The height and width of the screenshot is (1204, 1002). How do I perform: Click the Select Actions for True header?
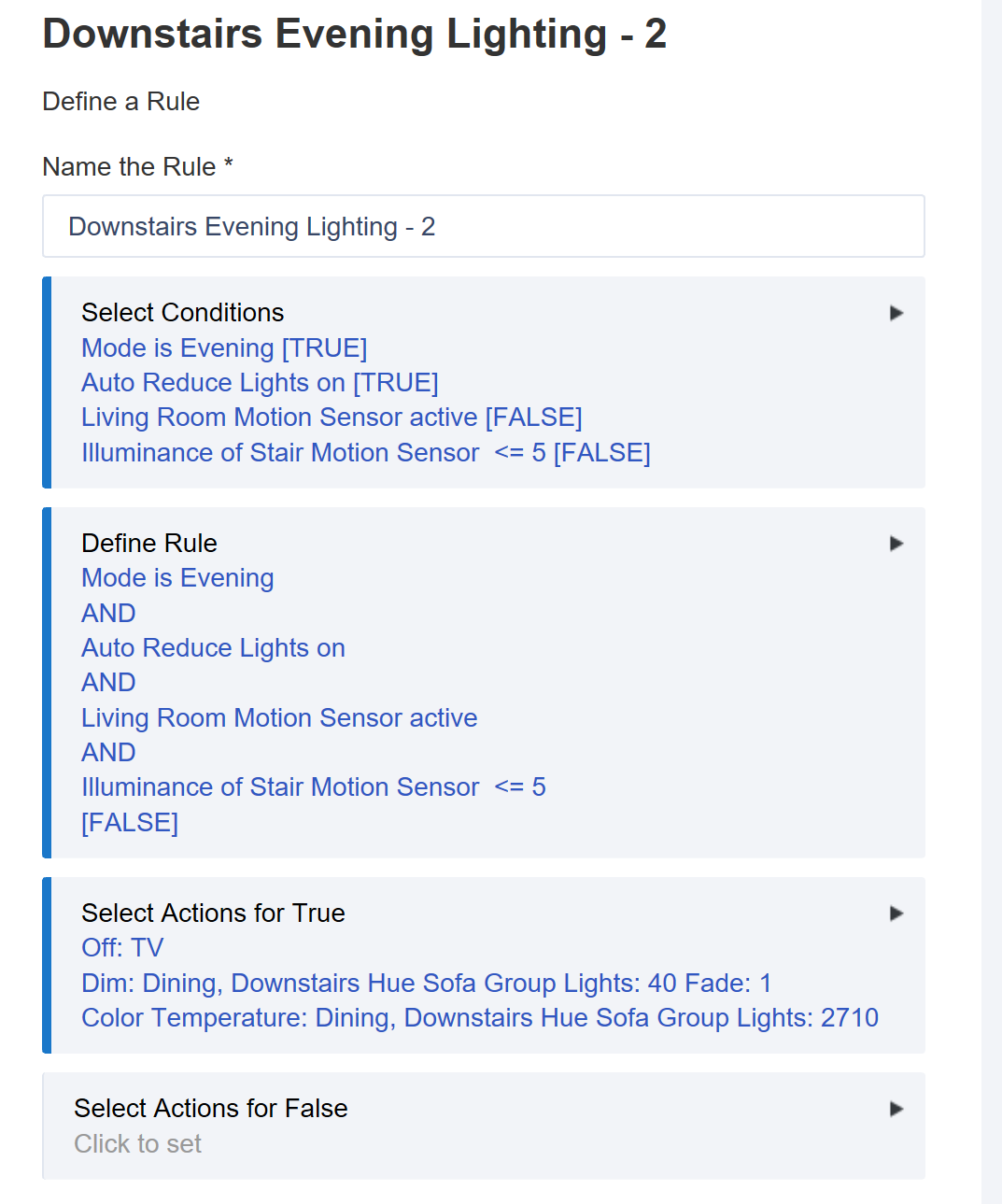click(213, 914)
